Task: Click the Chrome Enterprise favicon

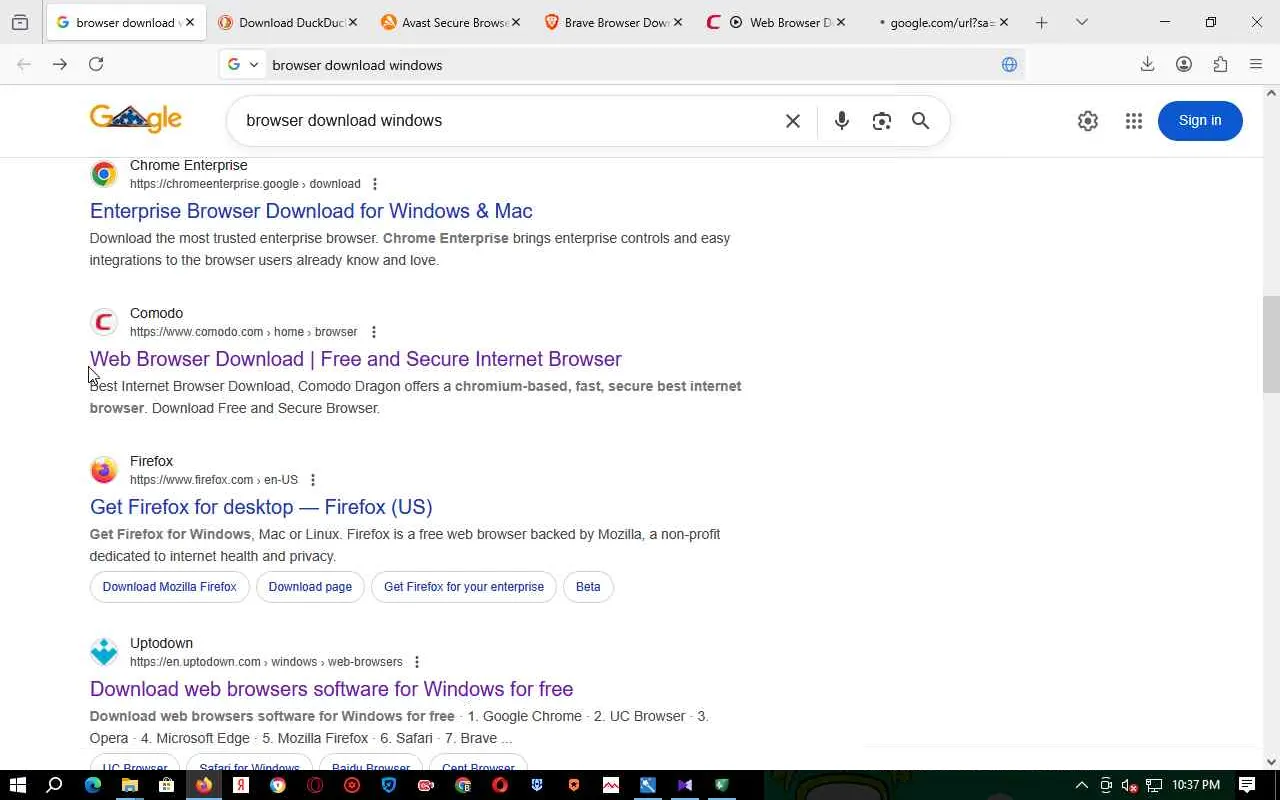Action: point(104,174)
